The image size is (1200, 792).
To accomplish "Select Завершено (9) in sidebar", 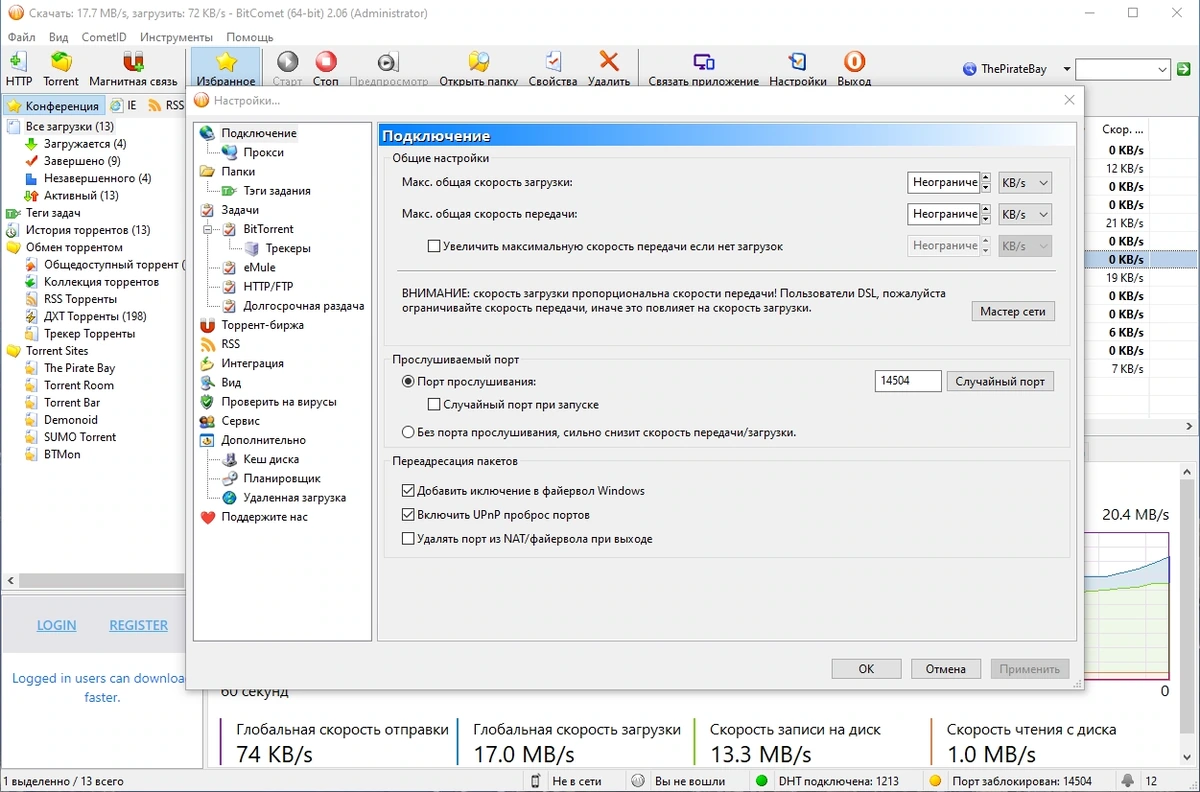I will pos(82,161).
